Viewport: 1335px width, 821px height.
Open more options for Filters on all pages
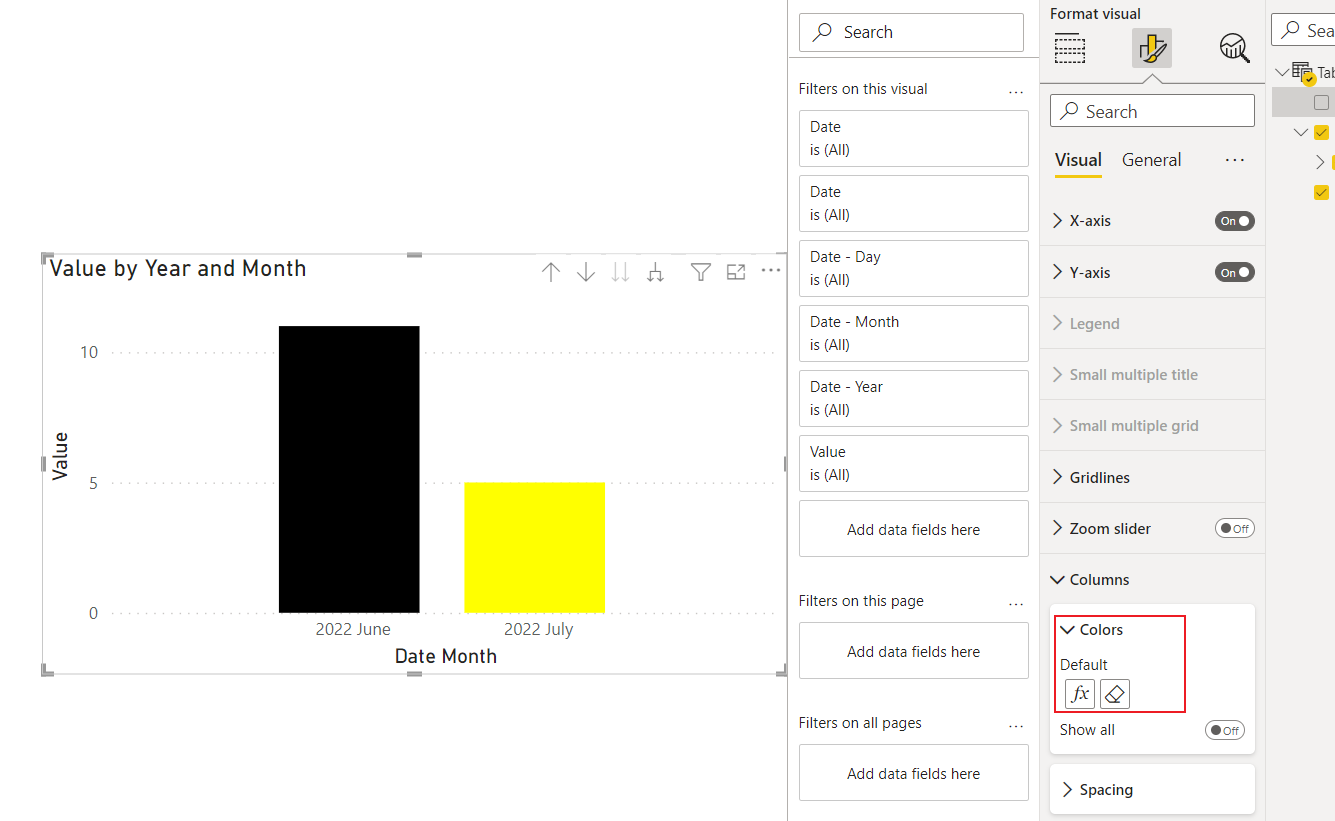coord(1016,725)
